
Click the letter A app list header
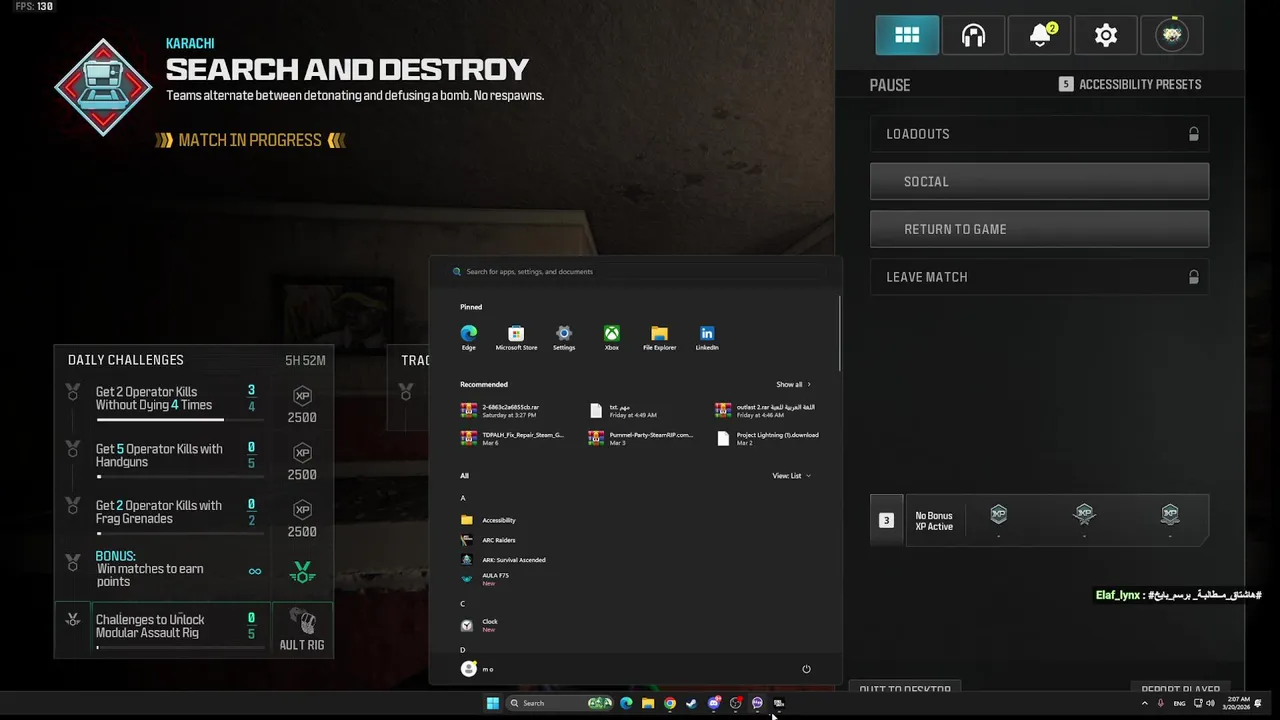463,498
